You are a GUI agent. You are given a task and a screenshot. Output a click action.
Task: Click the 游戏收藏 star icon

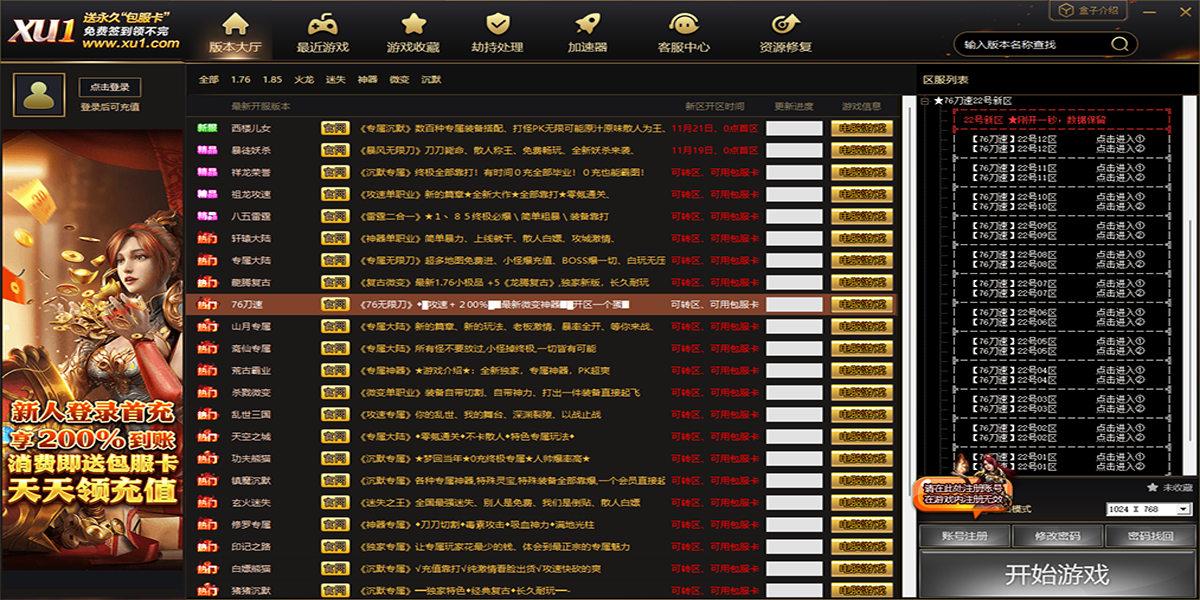coord(413,25)
